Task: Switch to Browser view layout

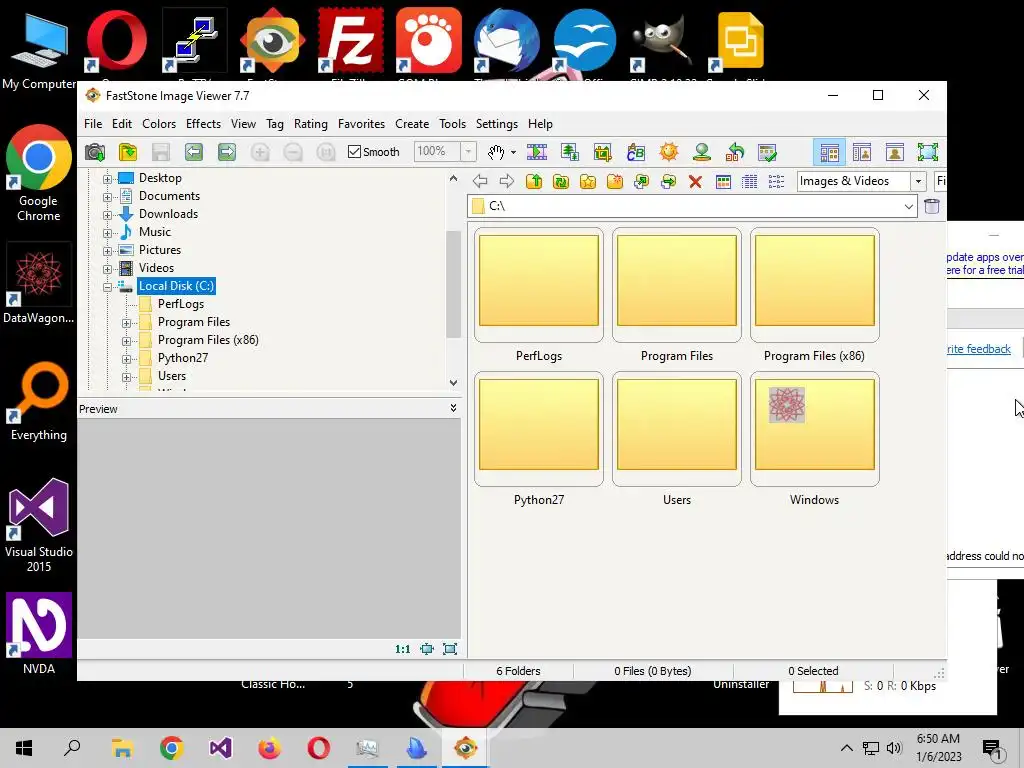Action: [829, 152]
